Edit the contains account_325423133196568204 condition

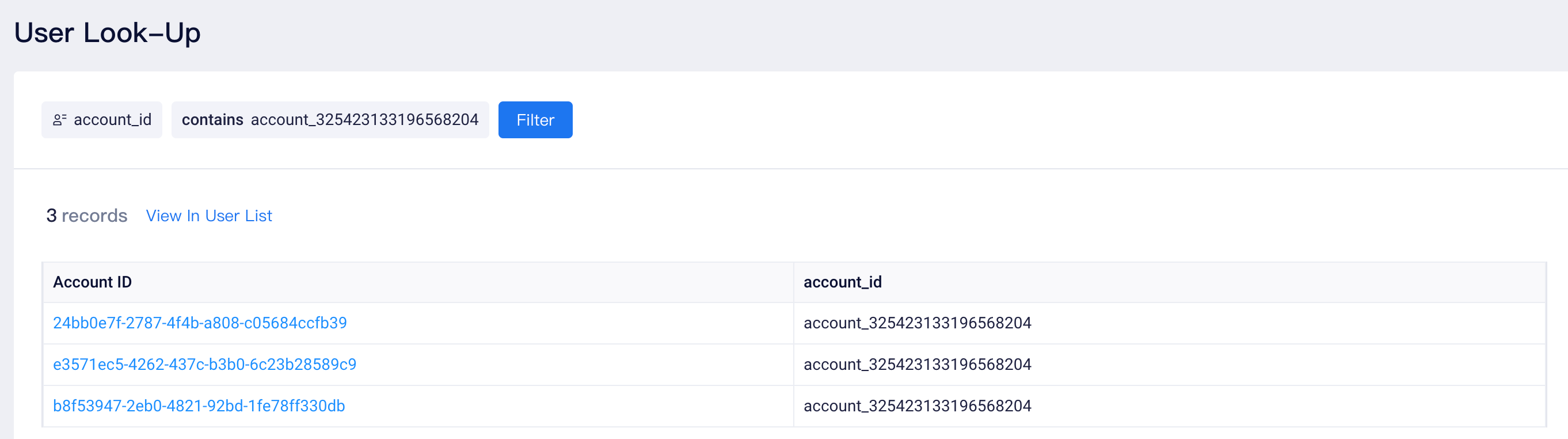[x=330, y=120]
